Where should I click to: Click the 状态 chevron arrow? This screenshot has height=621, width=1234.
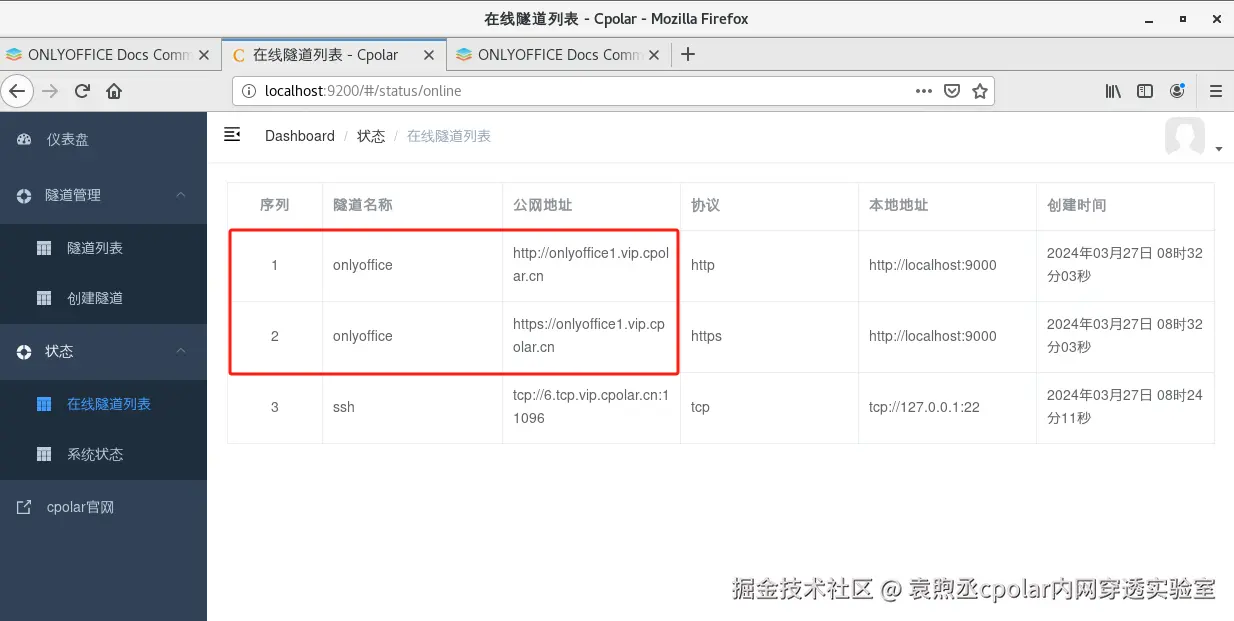[x=181, y=351]
